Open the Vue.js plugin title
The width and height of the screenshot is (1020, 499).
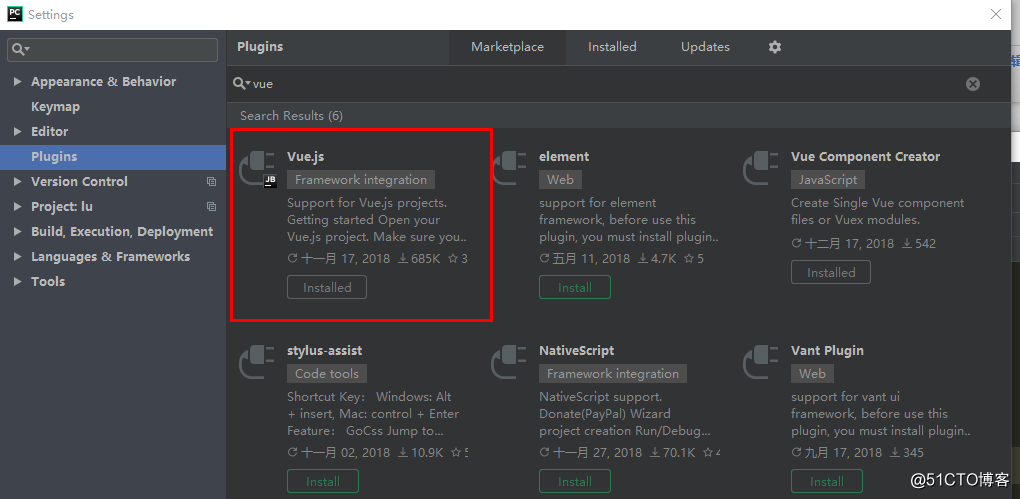click(305, 157)
